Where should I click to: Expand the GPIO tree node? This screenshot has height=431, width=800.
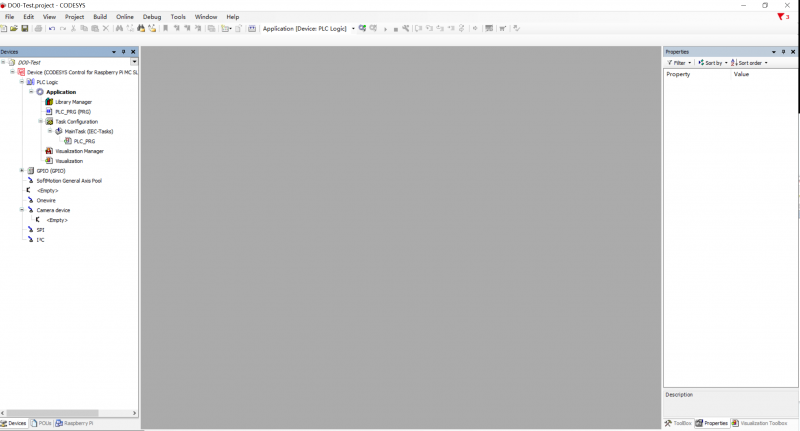pos(21,171)
